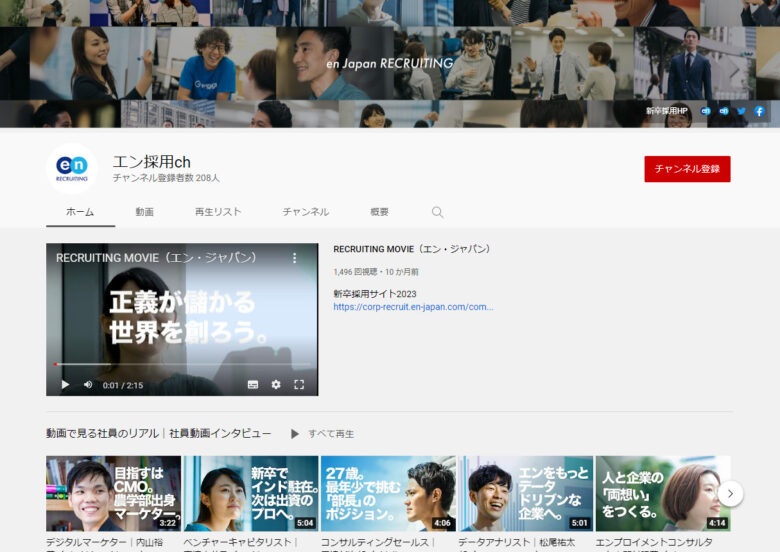This screenshot has width=780, height=552.
Task: Click the デジタルマーケター video title
Action: (x=104, y=543)
